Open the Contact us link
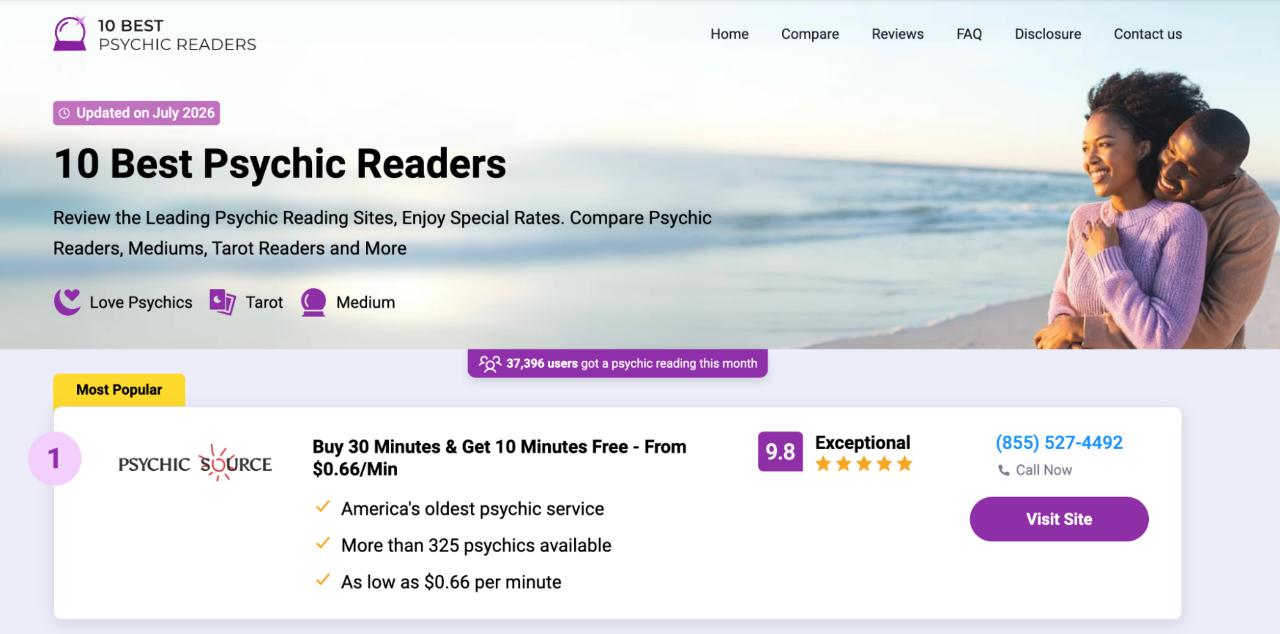 pos(1148,34)
